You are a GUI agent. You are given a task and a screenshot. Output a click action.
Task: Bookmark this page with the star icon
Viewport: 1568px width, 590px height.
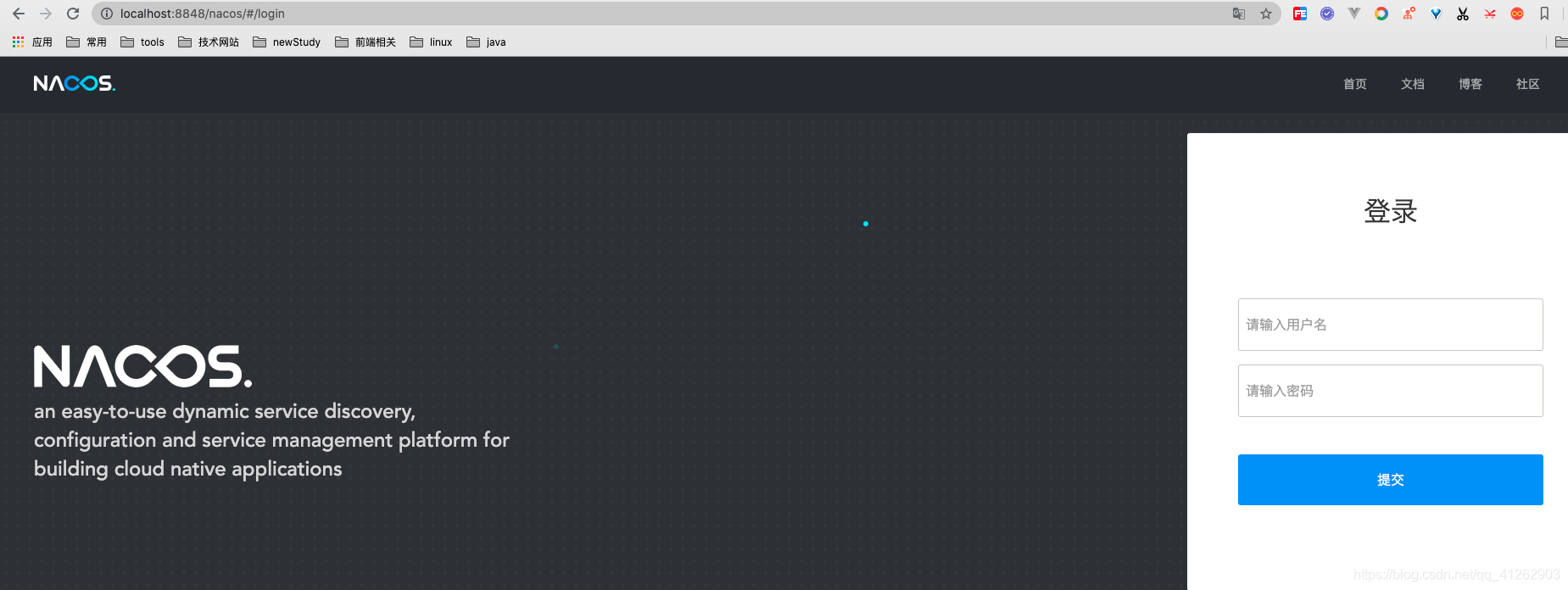point(1266,14)
